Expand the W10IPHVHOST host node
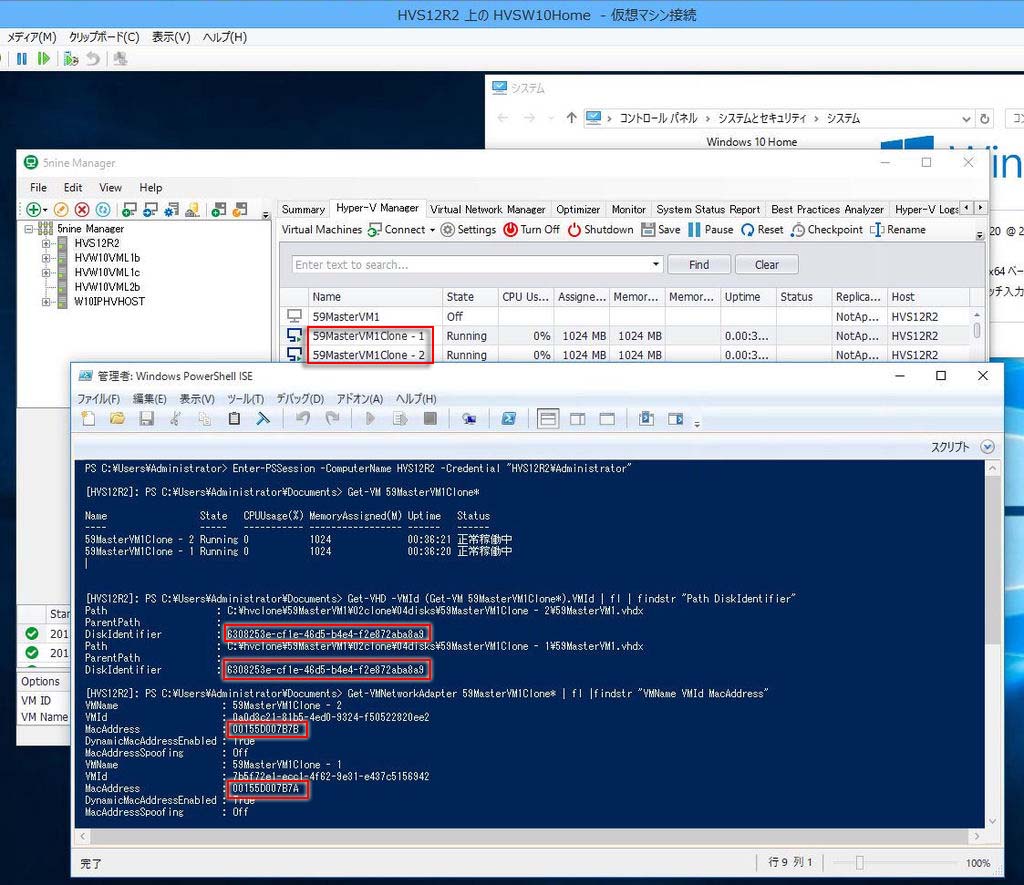Image resolution: width=1024 pixels, height=885 pixels. [x=46, y=302]
